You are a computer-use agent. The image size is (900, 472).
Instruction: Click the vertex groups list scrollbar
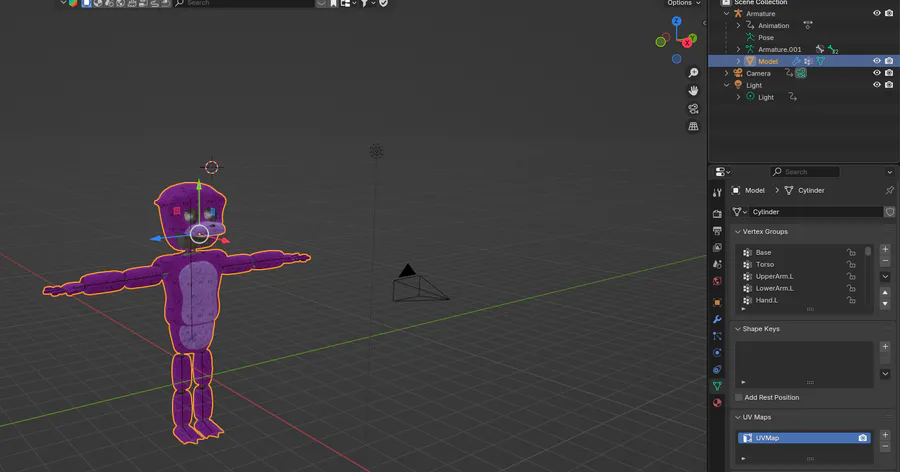pyautogui.click(x=868, y=251)
